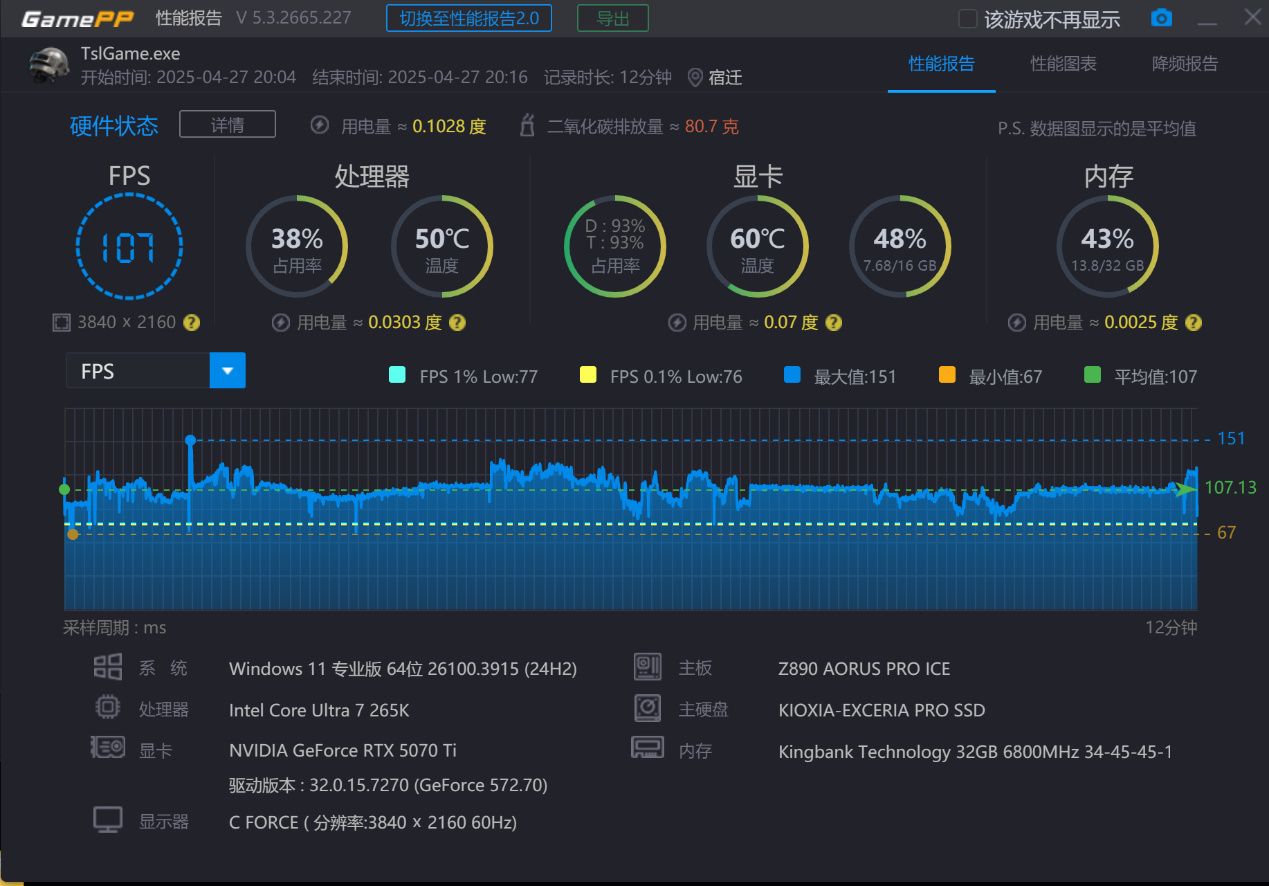Click the 驱动版本 32.0.15.7270 text
1269x886 pixels.
[x=388, y=785]
